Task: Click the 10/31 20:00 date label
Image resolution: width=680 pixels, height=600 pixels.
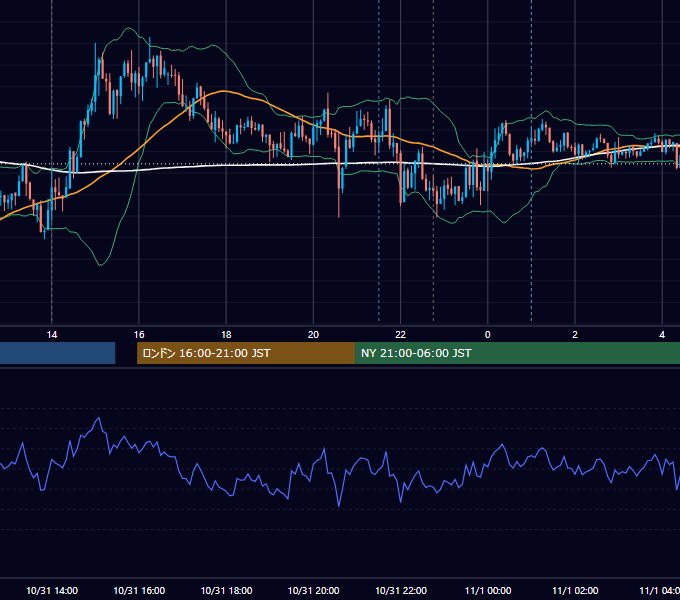Action: click(314, 590)
